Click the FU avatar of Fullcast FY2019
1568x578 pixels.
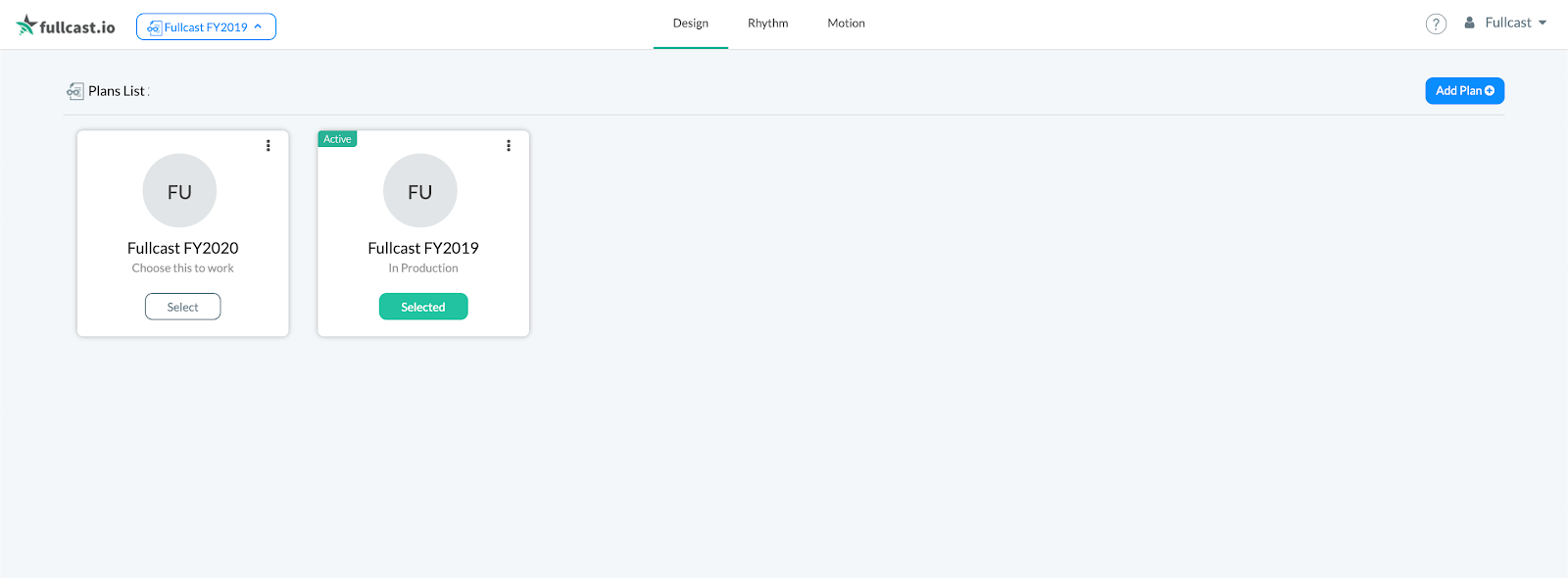[419, 191]
